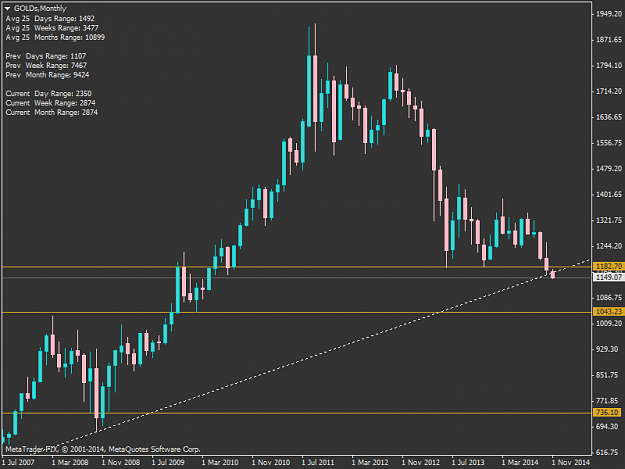
Task: Click the 1949.20 price scale label
Action: click(x=609, y=14)
